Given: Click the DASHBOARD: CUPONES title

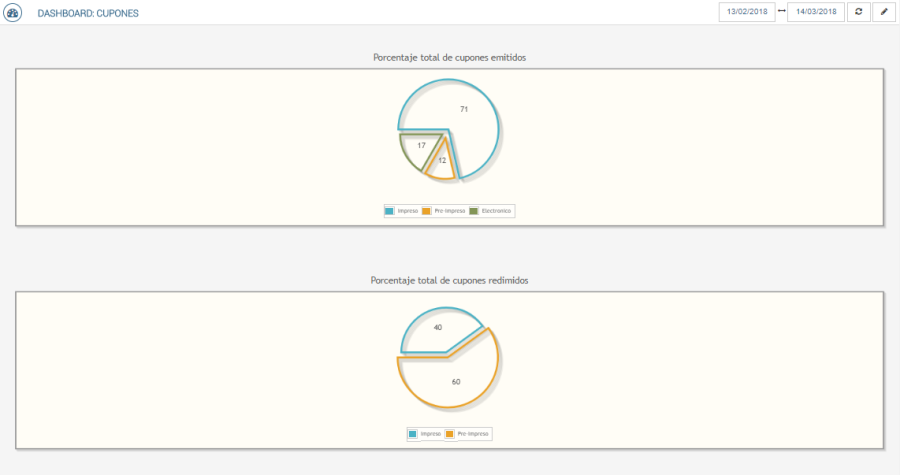Looking at the screenshot, I should pos(88,13).
